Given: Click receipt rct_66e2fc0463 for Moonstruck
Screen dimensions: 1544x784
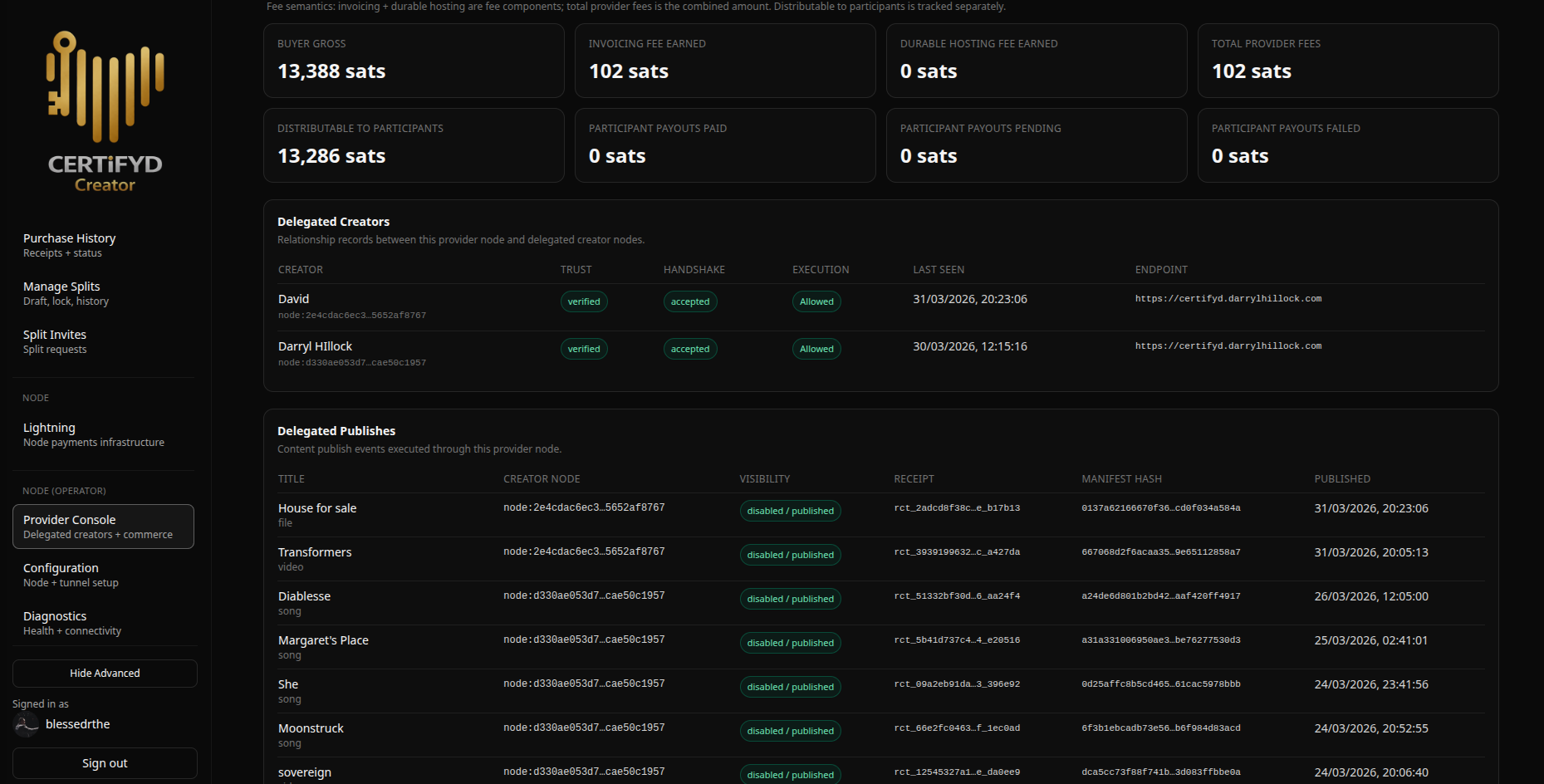Looking at the screenshot, I should tap(957, 728).
